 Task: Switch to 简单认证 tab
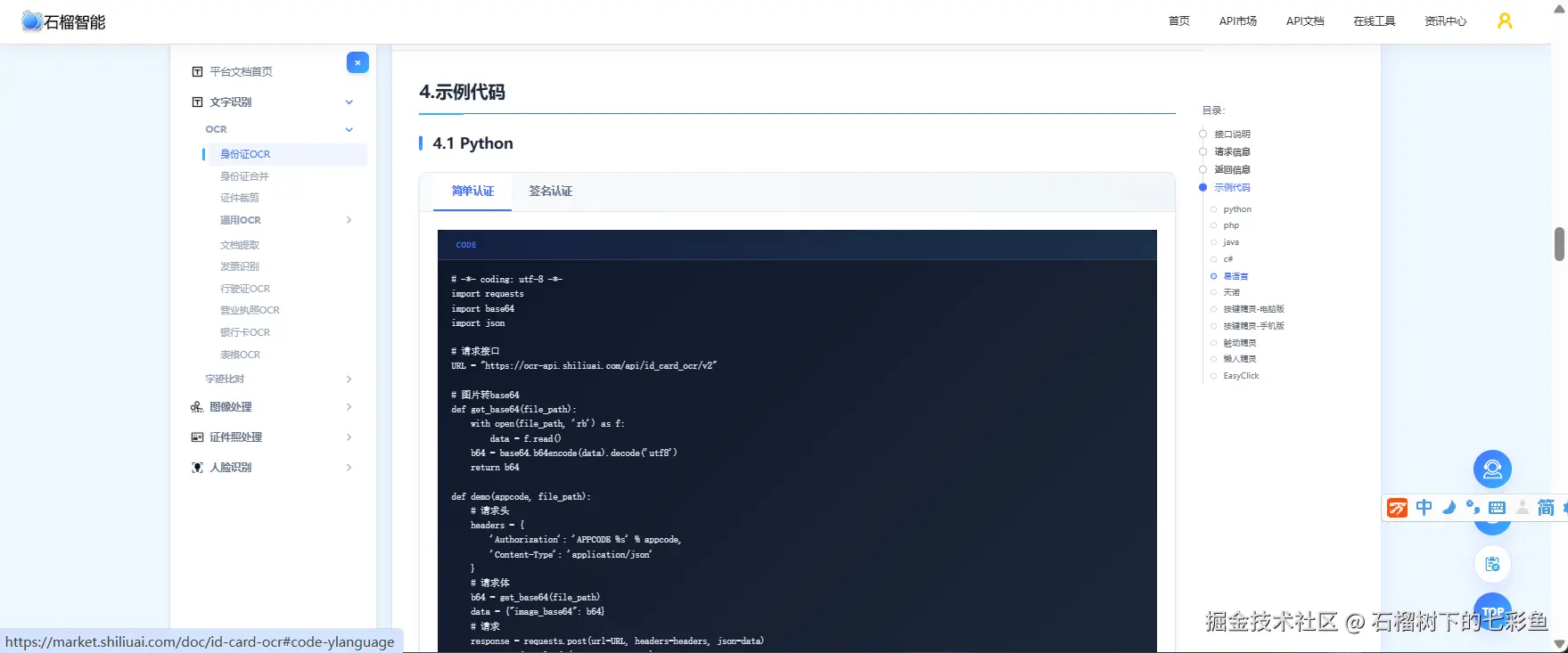point(472,192)
